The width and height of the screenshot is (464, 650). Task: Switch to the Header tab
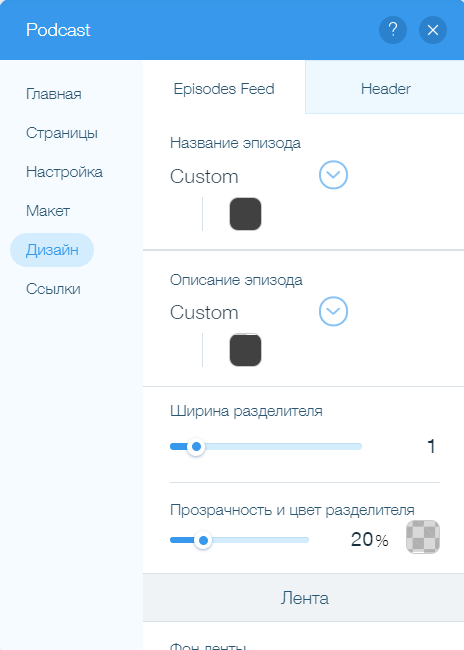pyautogui.click(x=385, y=89)
